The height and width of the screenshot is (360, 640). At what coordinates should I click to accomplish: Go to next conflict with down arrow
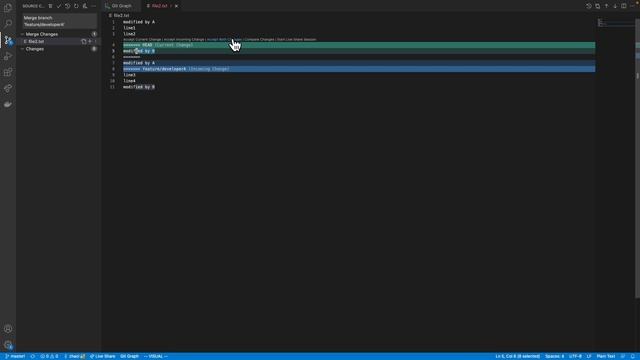coord(615,6)
